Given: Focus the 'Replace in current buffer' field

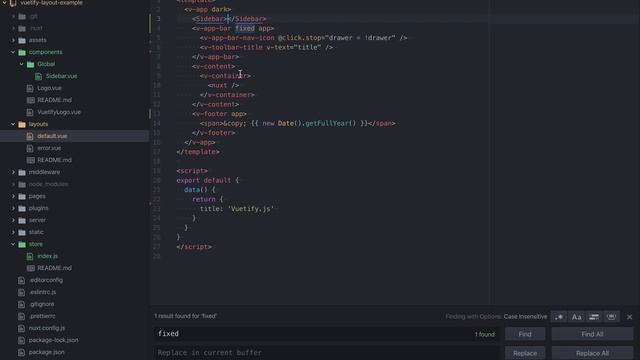Looking at the screenshot, I should click(327, 353).
